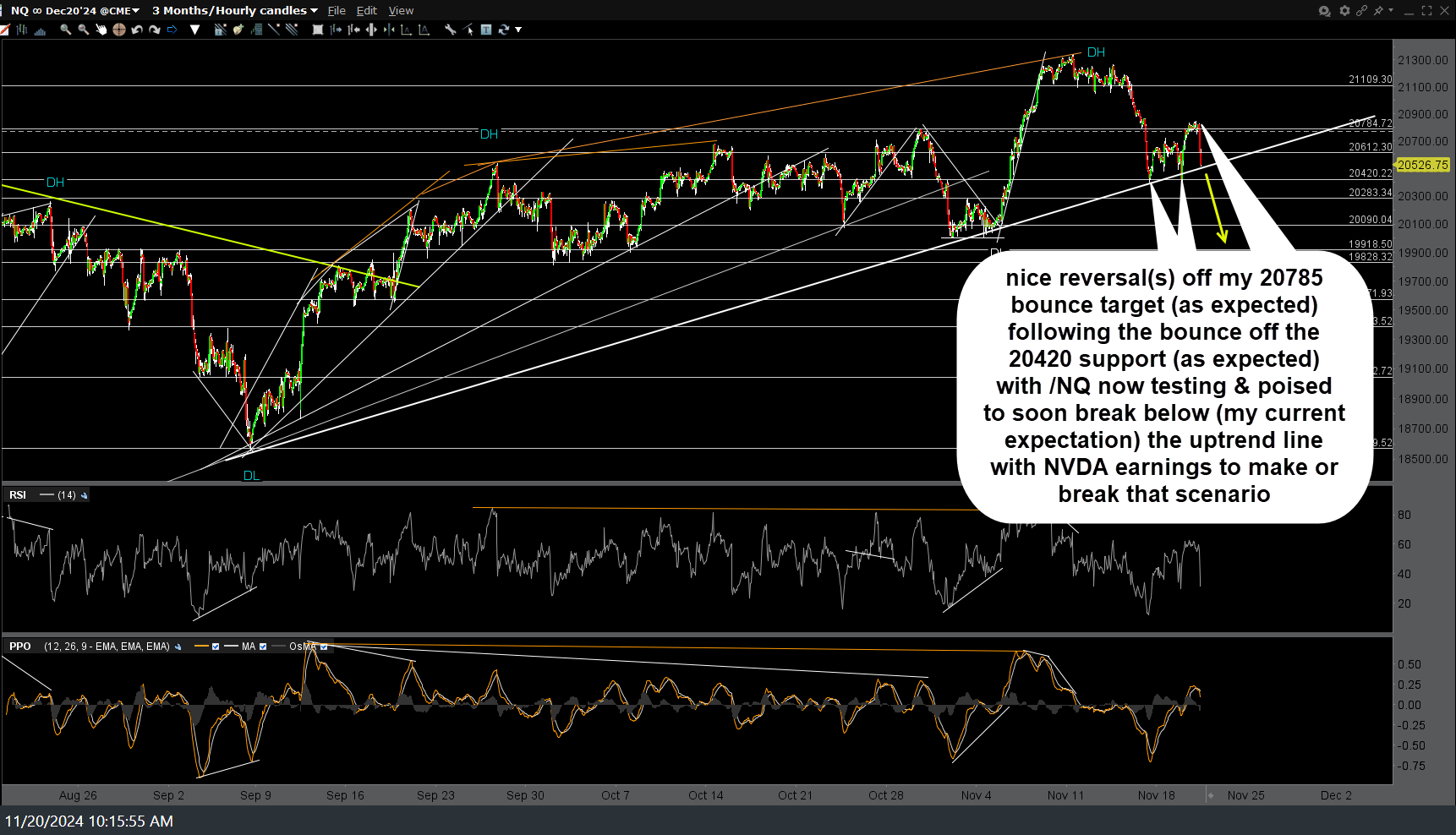
Task: Open chart settings wrench in toolbar
Action: (x=450, y=30)
